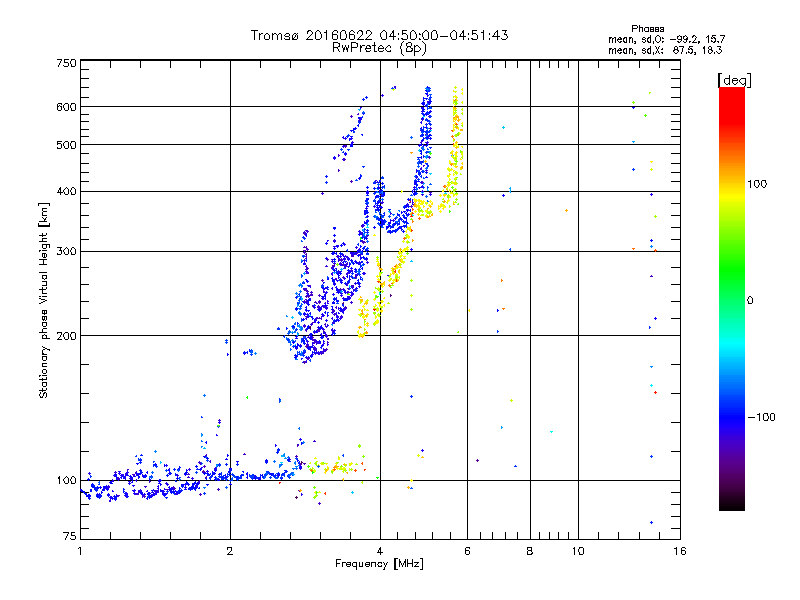The height and width of the screenshot is (600, 800).
Task: Click the colorbar tick label '100'
Action: (x=757, y=184)
